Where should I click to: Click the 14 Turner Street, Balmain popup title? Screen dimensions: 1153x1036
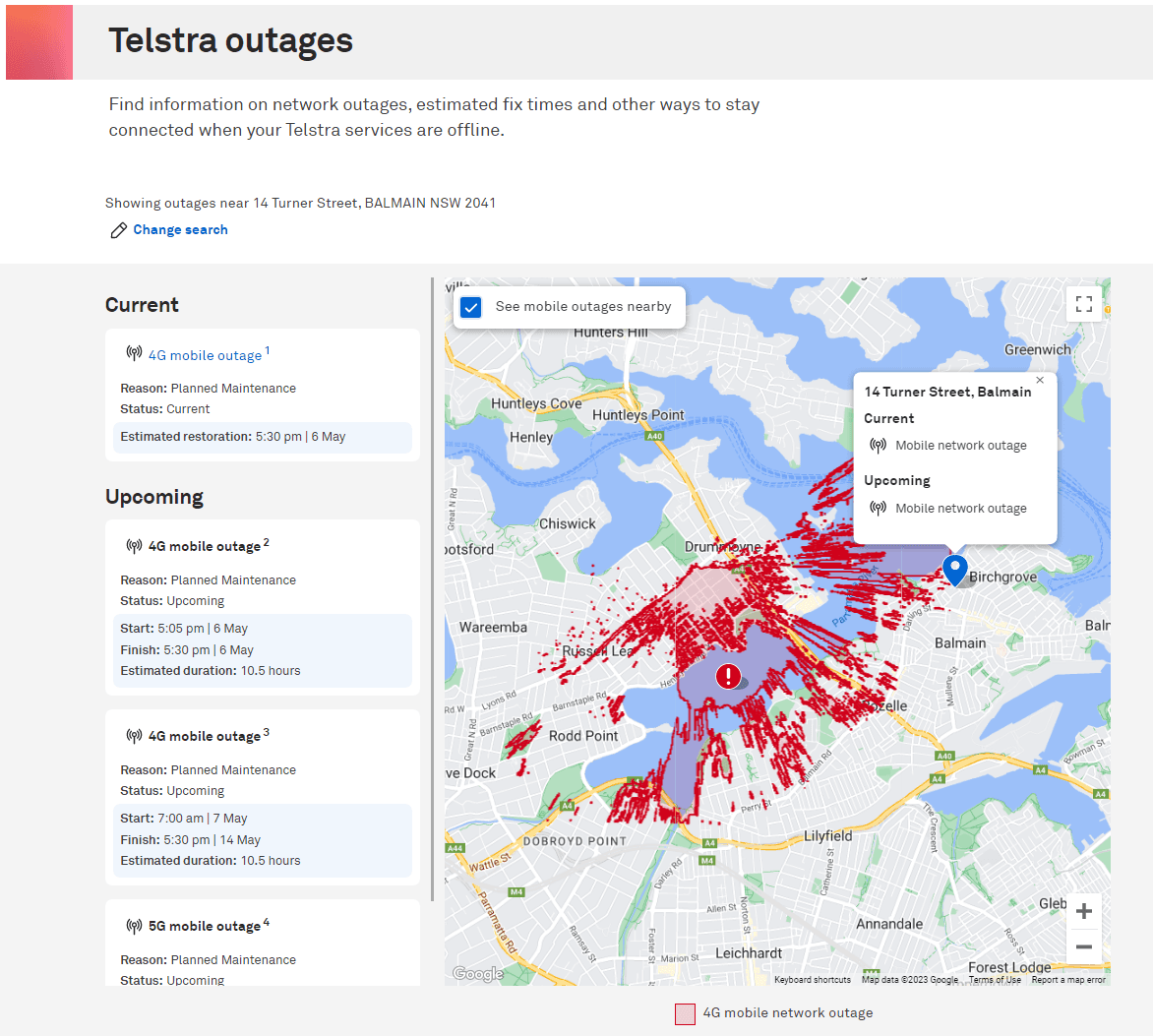(947, 392)
